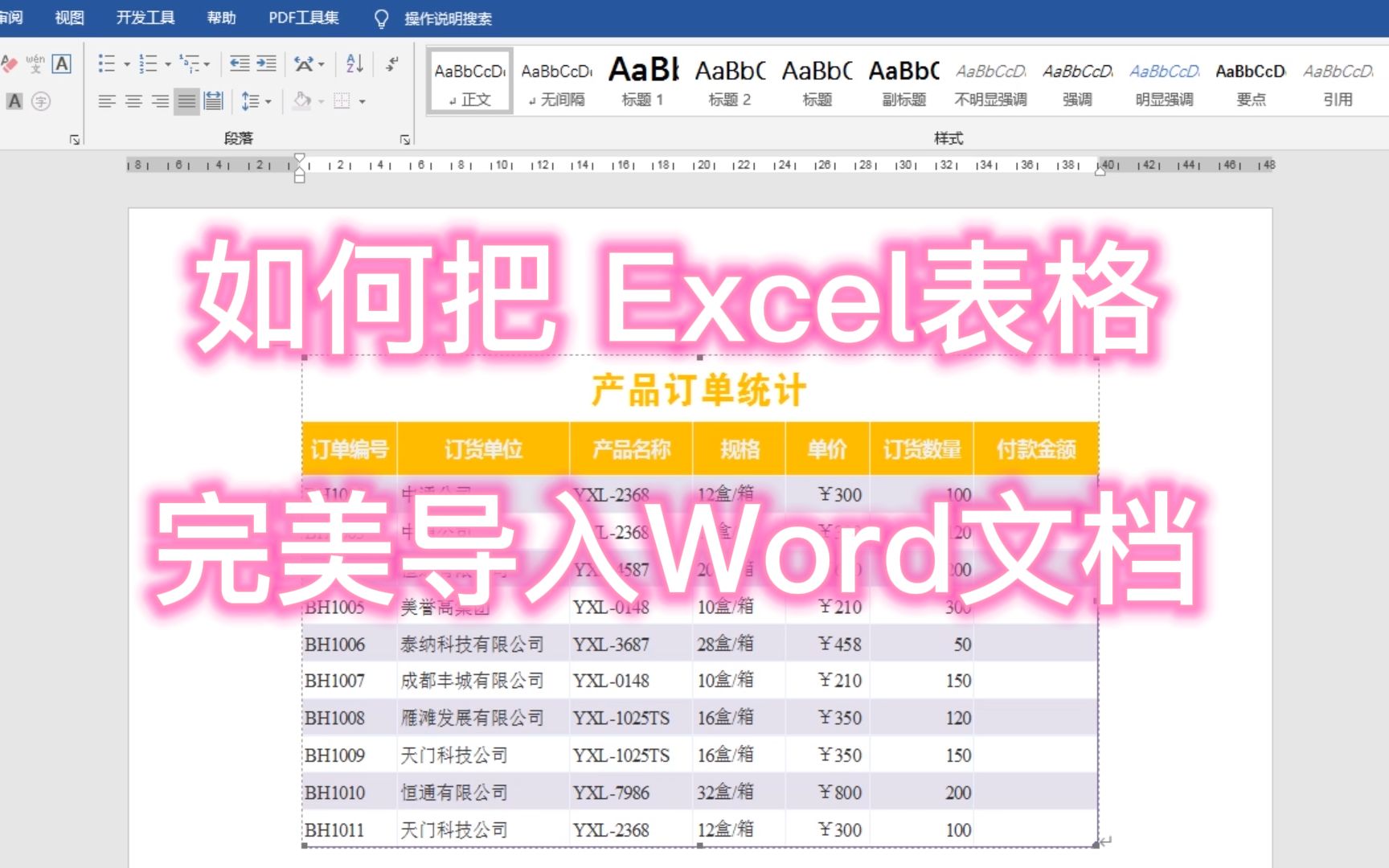The height and width of the screenshot is (868, 1389).
Task: Apply the 正文 (Normal) style
Action: (x=470, y=82)
